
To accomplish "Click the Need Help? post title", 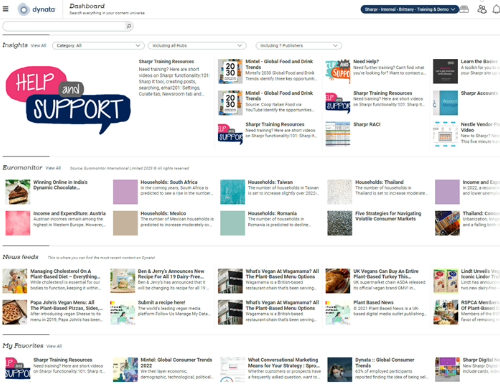I will pos(366,62).
